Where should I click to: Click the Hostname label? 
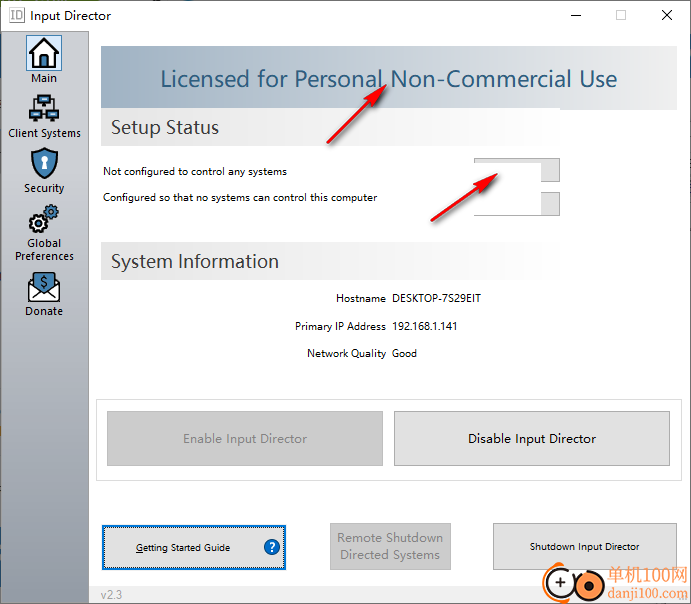coord(361,298)
